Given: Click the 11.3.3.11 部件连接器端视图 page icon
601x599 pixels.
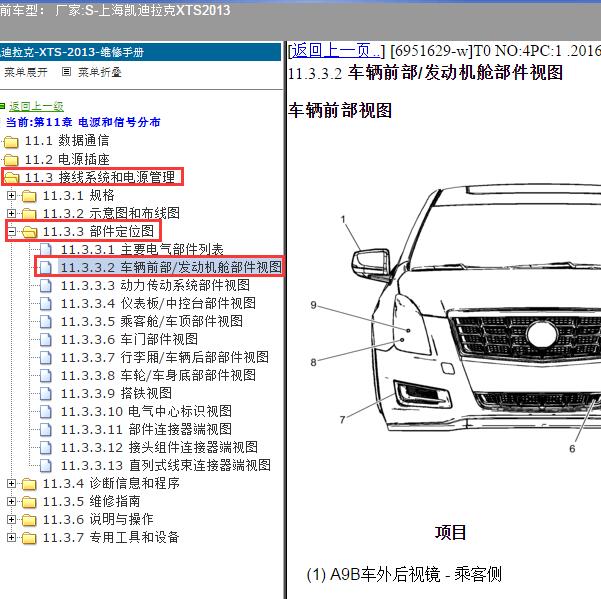Looking at the screenshot, I should [x=46, y=430].
